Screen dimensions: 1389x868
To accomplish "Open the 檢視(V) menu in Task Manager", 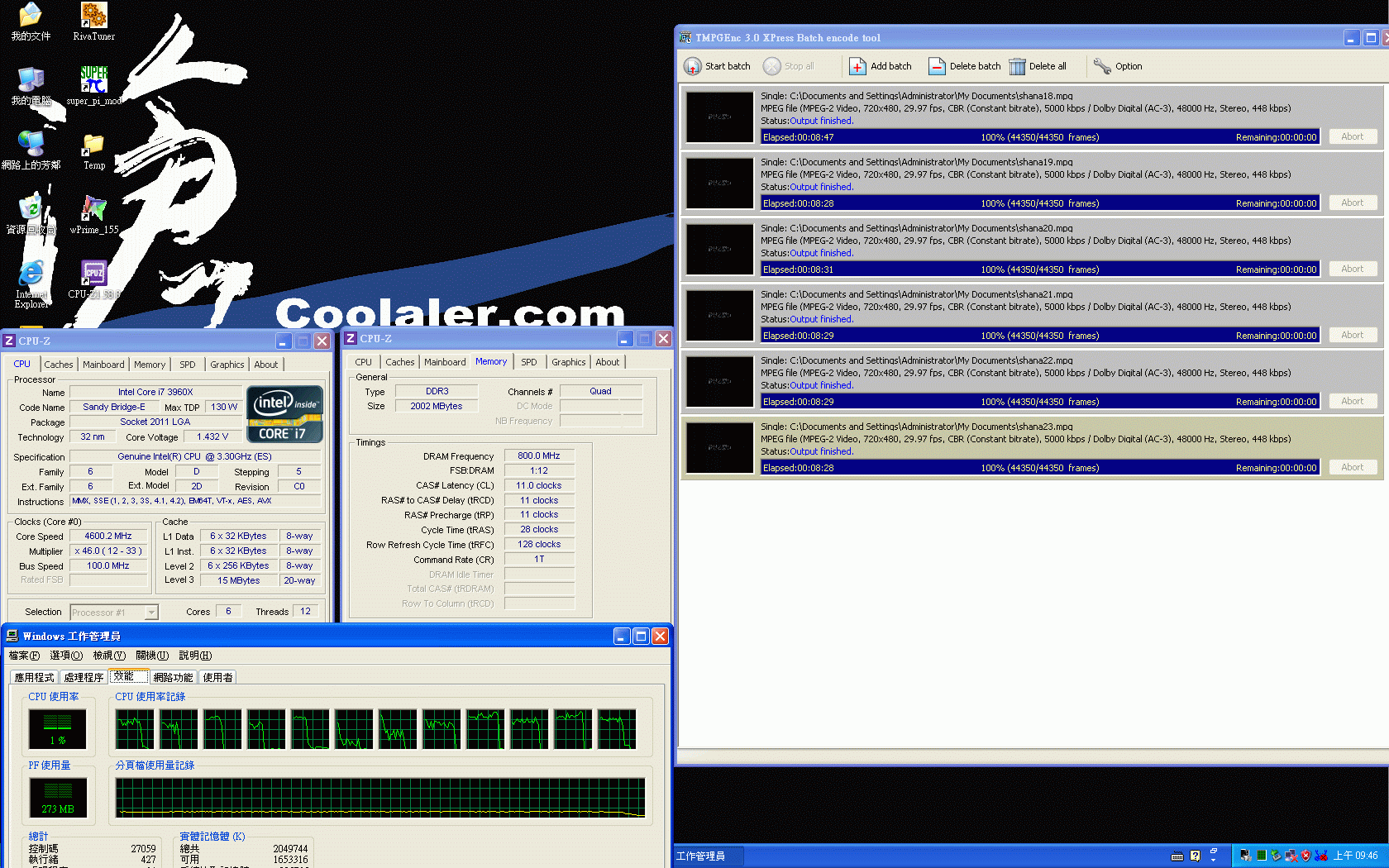I will 109,656.
